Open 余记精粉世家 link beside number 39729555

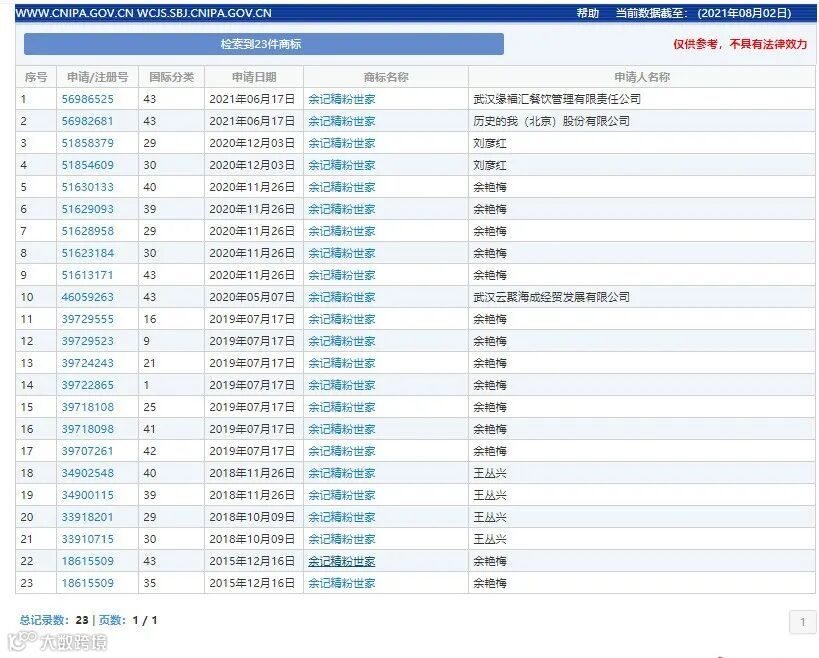342,319
